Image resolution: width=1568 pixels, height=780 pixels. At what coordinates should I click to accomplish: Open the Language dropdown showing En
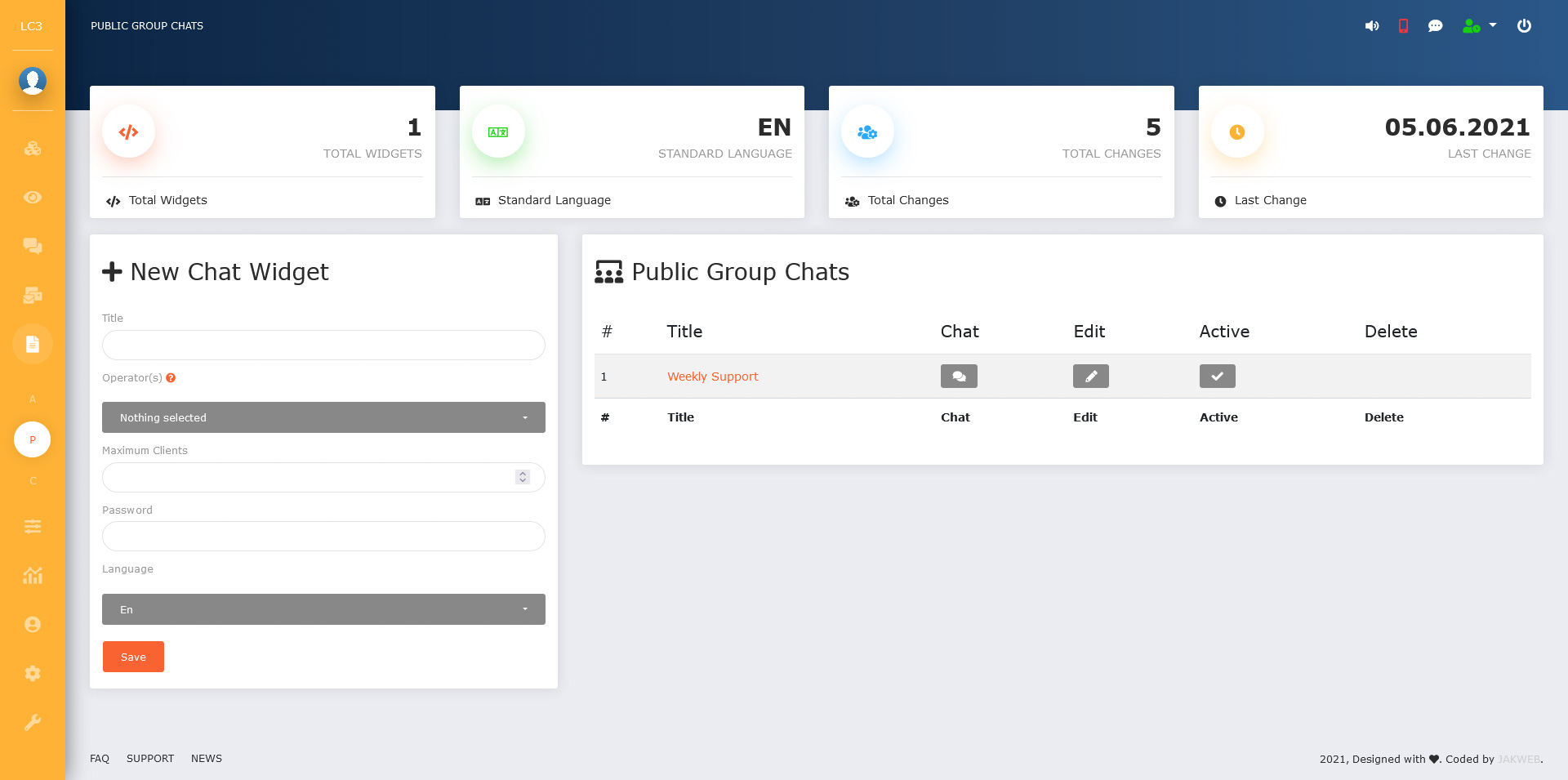[323, 609]
